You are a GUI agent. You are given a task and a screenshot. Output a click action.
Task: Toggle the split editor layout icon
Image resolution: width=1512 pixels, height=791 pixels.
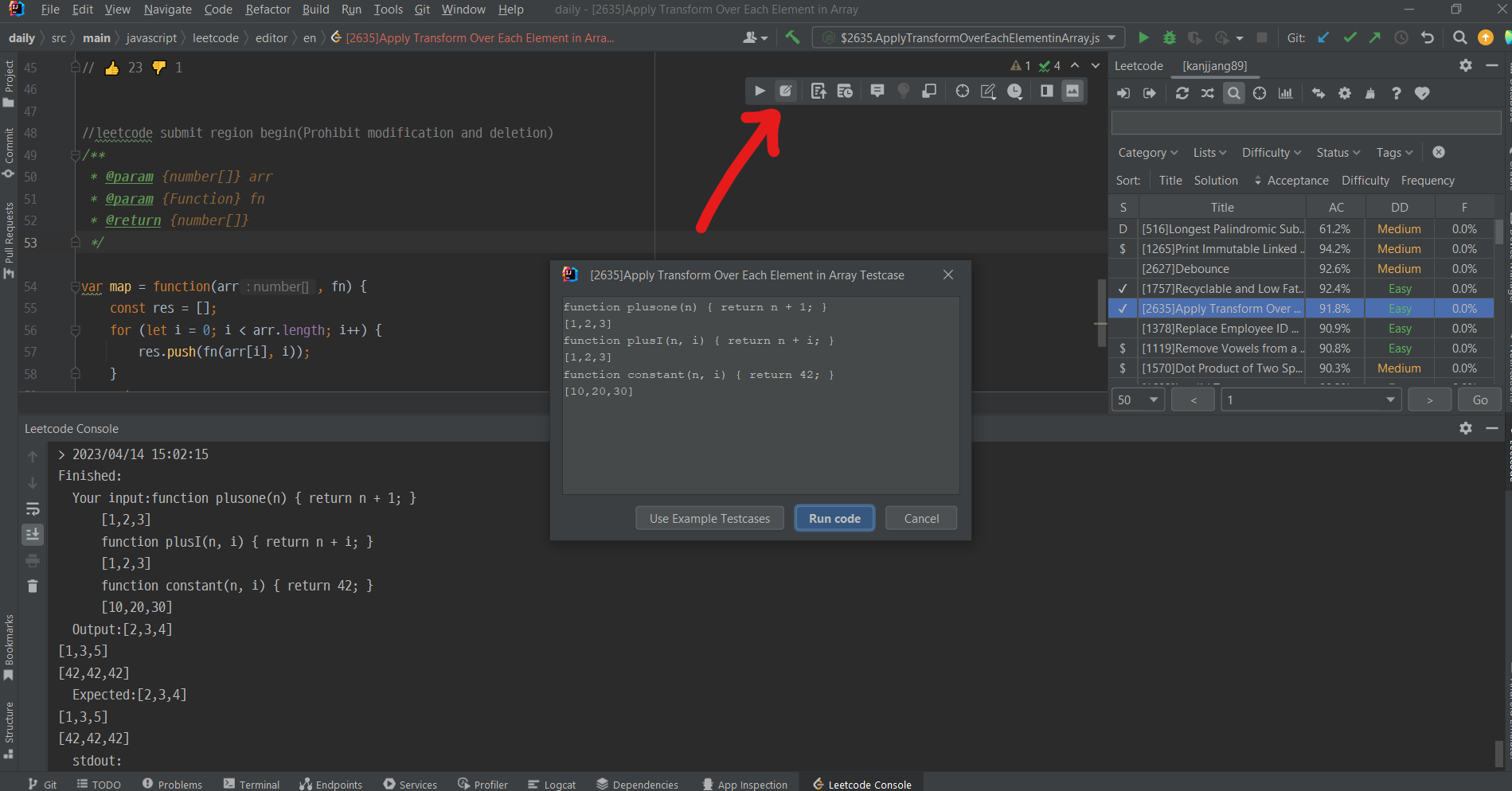click(x=1047, y=91)
